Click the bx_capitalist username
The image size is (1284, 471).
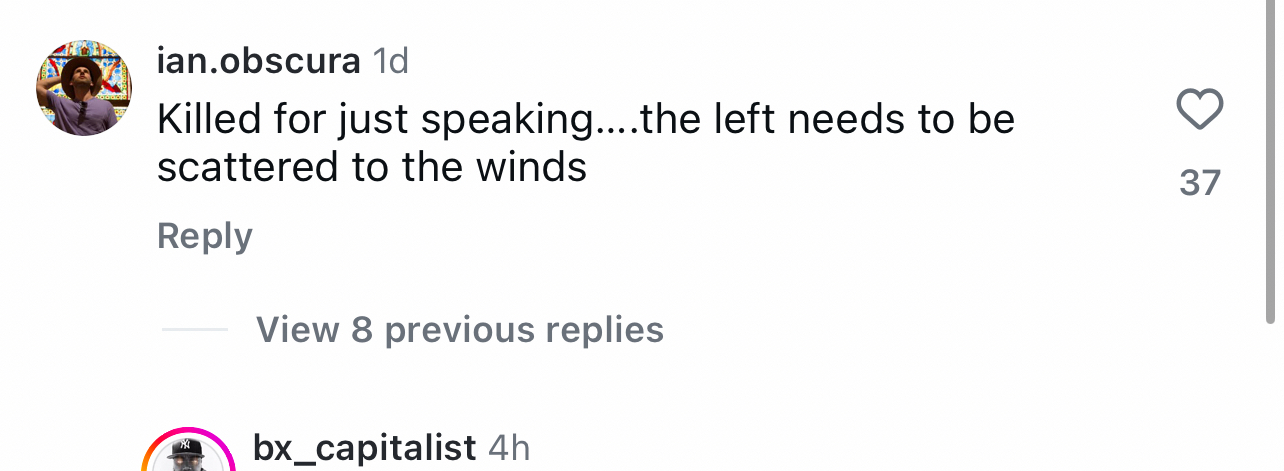364,447
